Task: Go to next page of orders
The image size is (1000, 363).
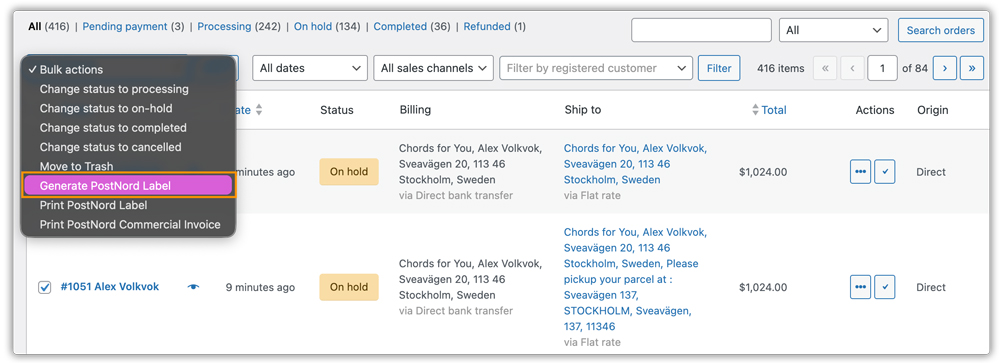Action: point(945,68)
